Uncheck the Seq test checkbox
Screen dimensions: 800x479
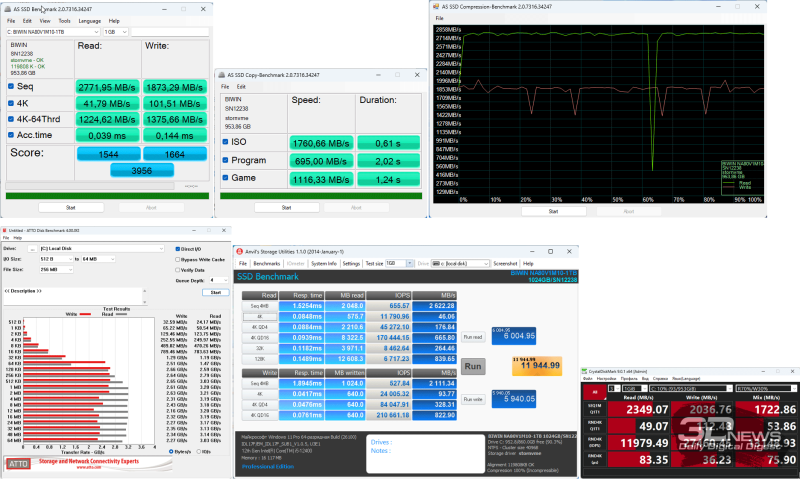pyautogui.click(x=11, y=87)
